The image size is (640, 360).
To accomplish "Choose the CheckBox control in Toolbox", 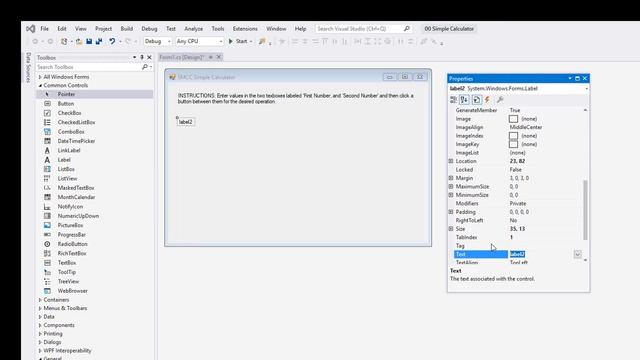I will [95, 113].
